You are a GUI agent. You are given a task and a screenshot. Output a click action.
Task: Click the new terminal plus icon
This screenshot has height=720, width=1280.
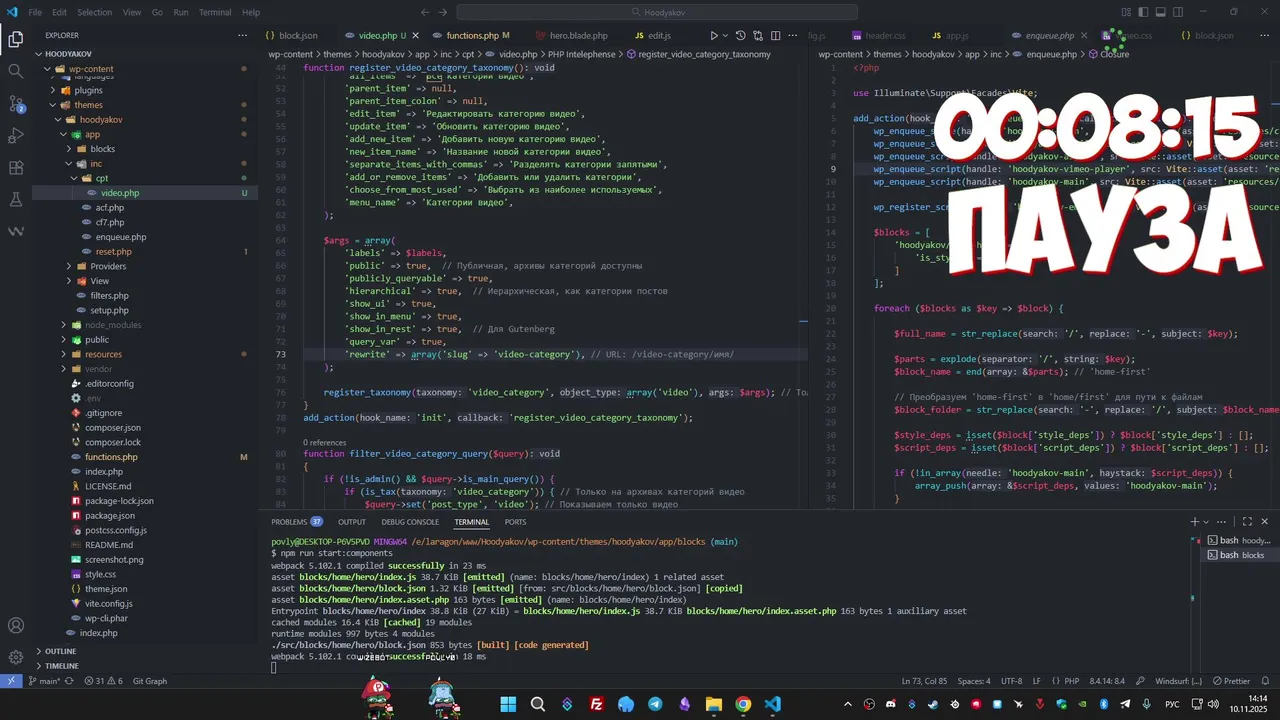pyautogui.click(x=1194, y=522)
